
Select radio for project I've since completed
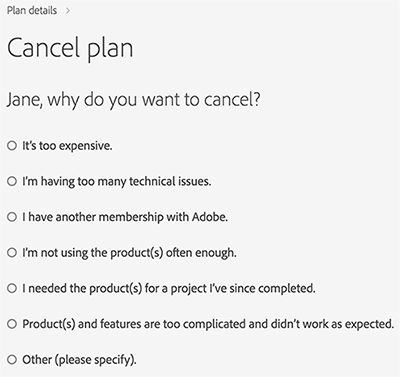click(x=12, y=288)
